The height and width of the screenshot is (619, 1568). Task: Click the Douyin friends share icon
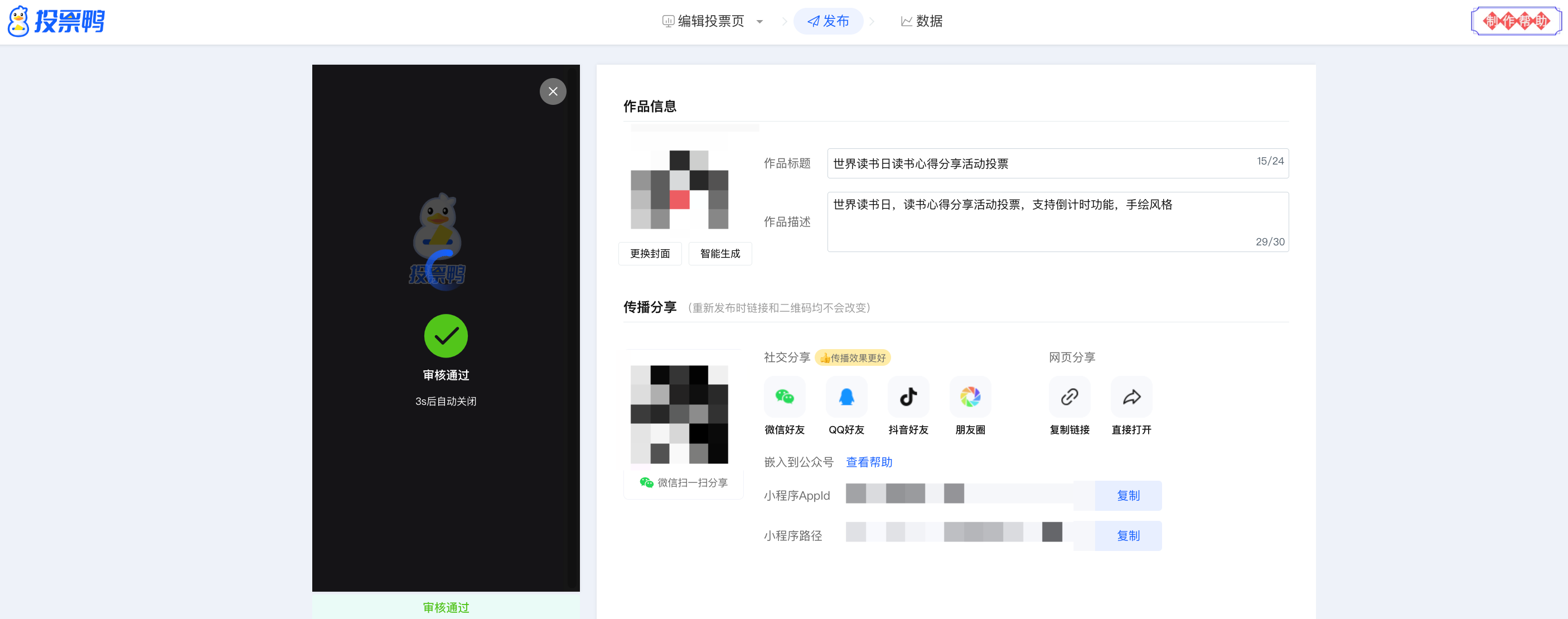point(908,397)
